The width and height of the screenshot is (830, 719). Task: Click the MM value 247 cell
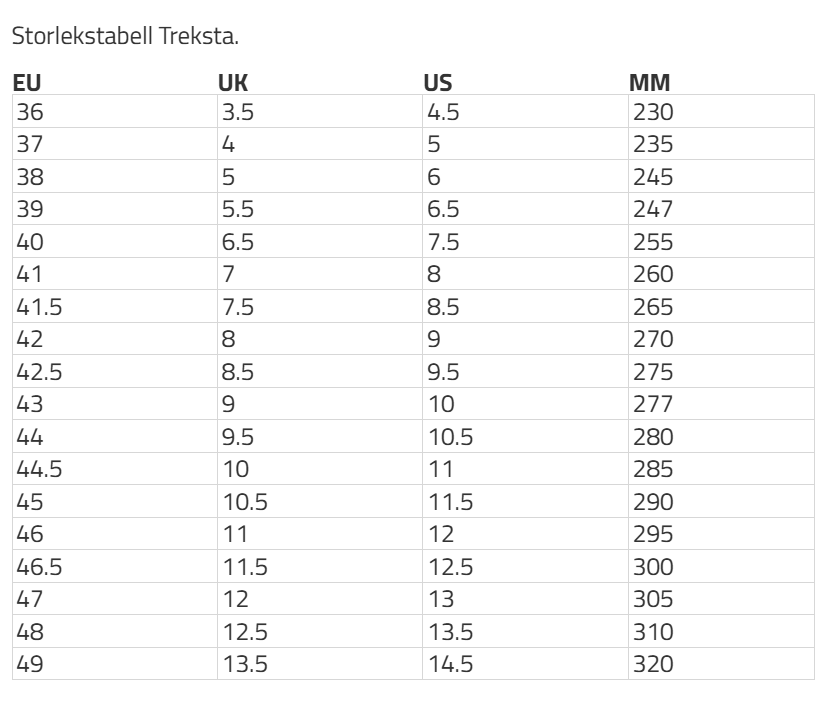tap(721, 209)
